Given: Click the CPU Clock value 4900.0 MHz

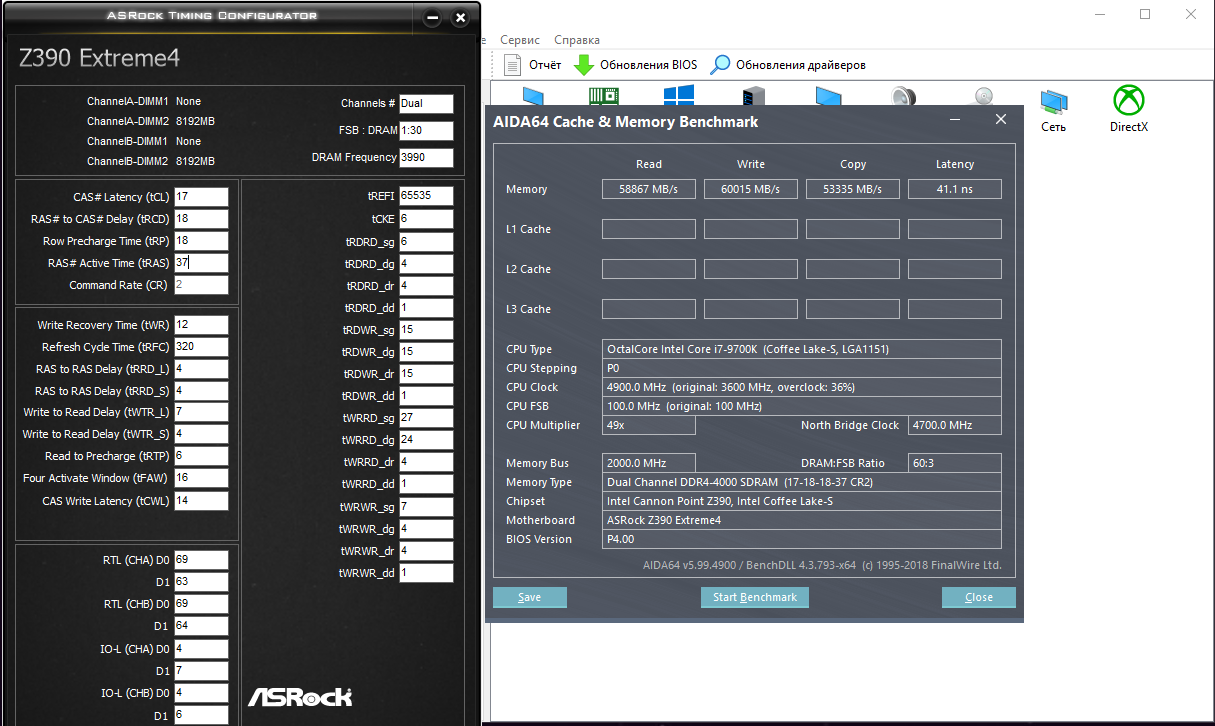Looking at the screenshot, I should click(x=803, y=387).
